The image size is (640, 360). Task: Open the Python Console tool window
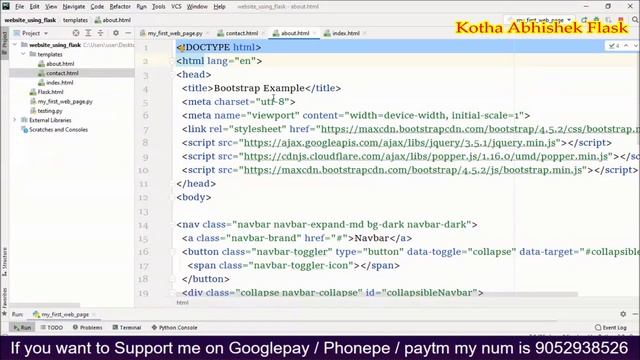click(174, 327)
